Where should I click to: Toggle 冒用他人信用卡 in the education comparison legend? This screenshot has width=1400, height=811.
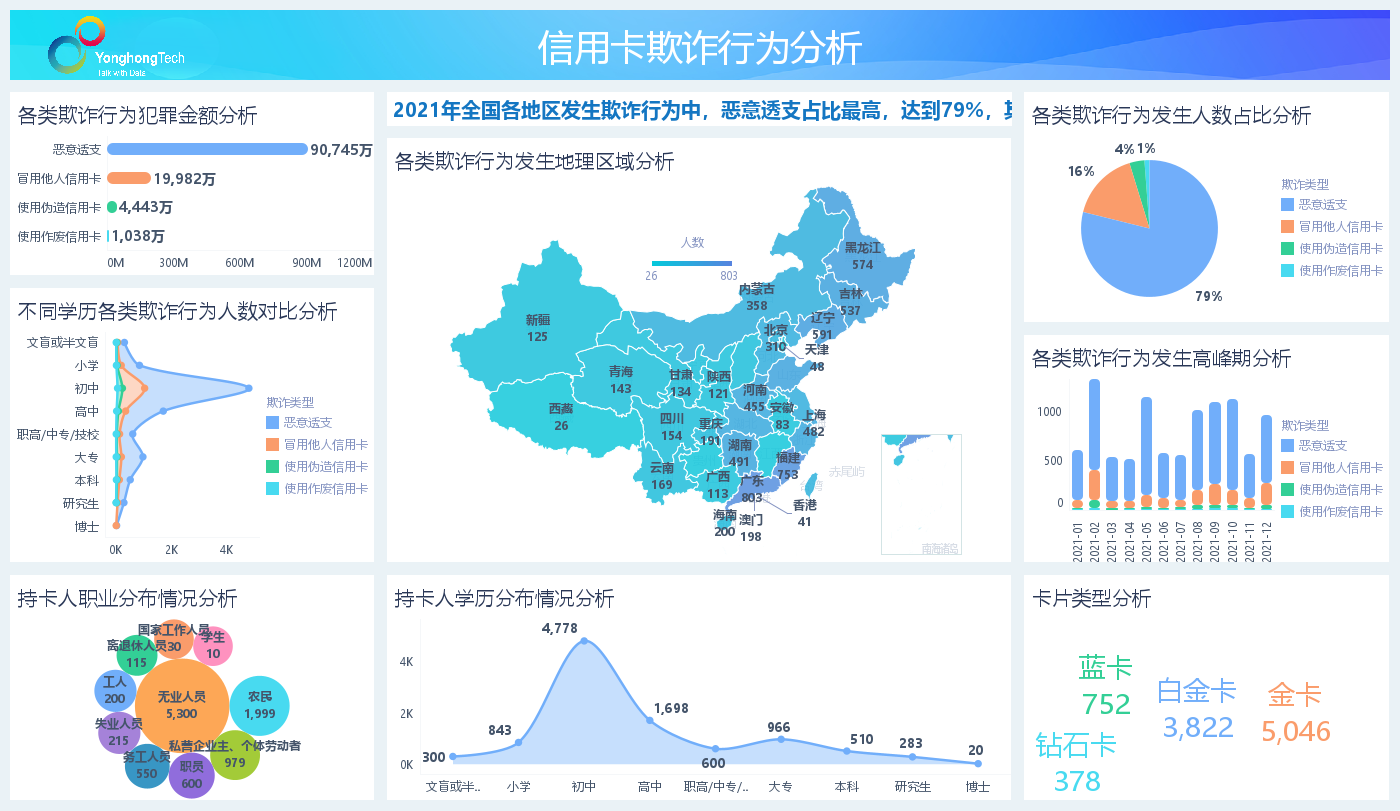click(325, 444)
